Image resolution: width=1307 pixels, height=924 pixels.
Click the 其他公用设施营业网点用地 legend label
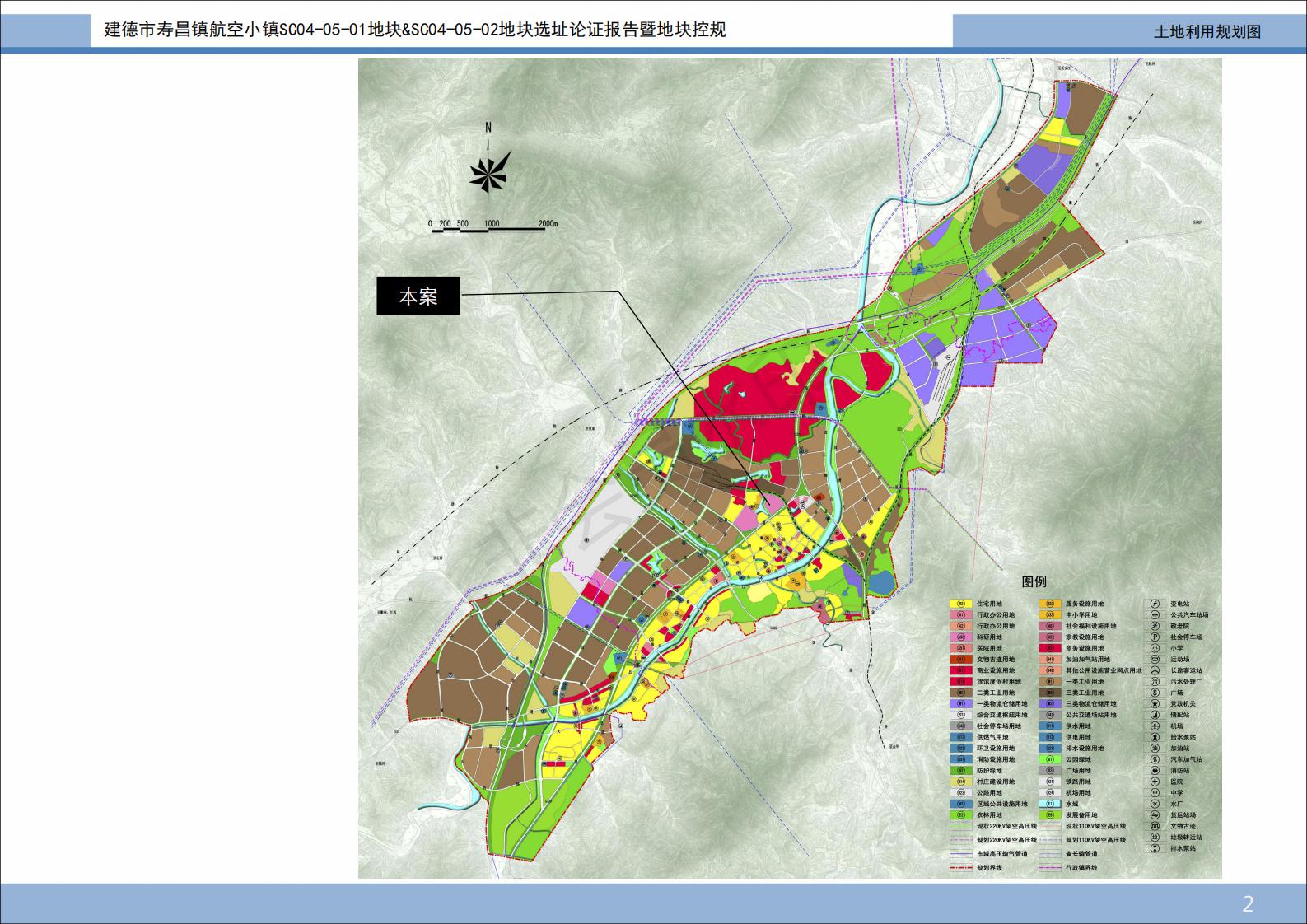pyautogui.click(x=1104, y=670)
